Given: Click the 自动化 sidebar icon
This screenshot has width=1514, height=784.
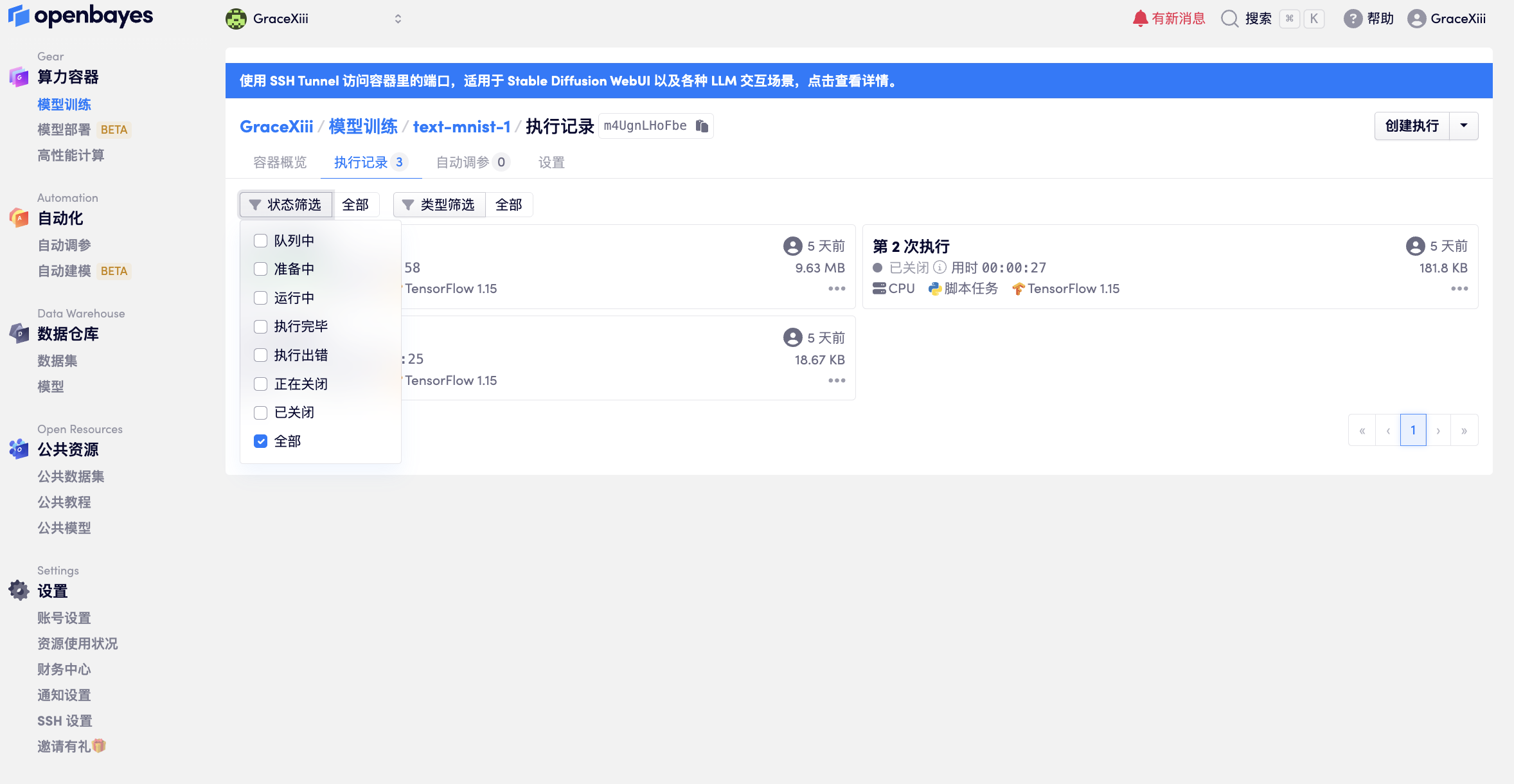Looking at the screenshot, I should tap(19, 218).
